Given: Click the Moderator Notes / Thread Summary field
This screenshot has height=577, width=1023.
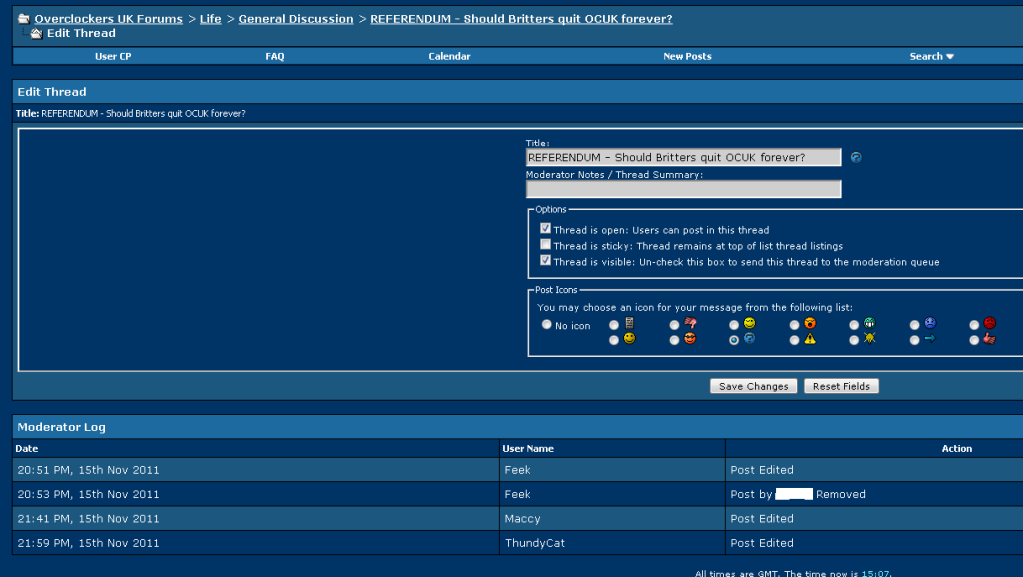Looking at the screenshot, I should point(683,189).
